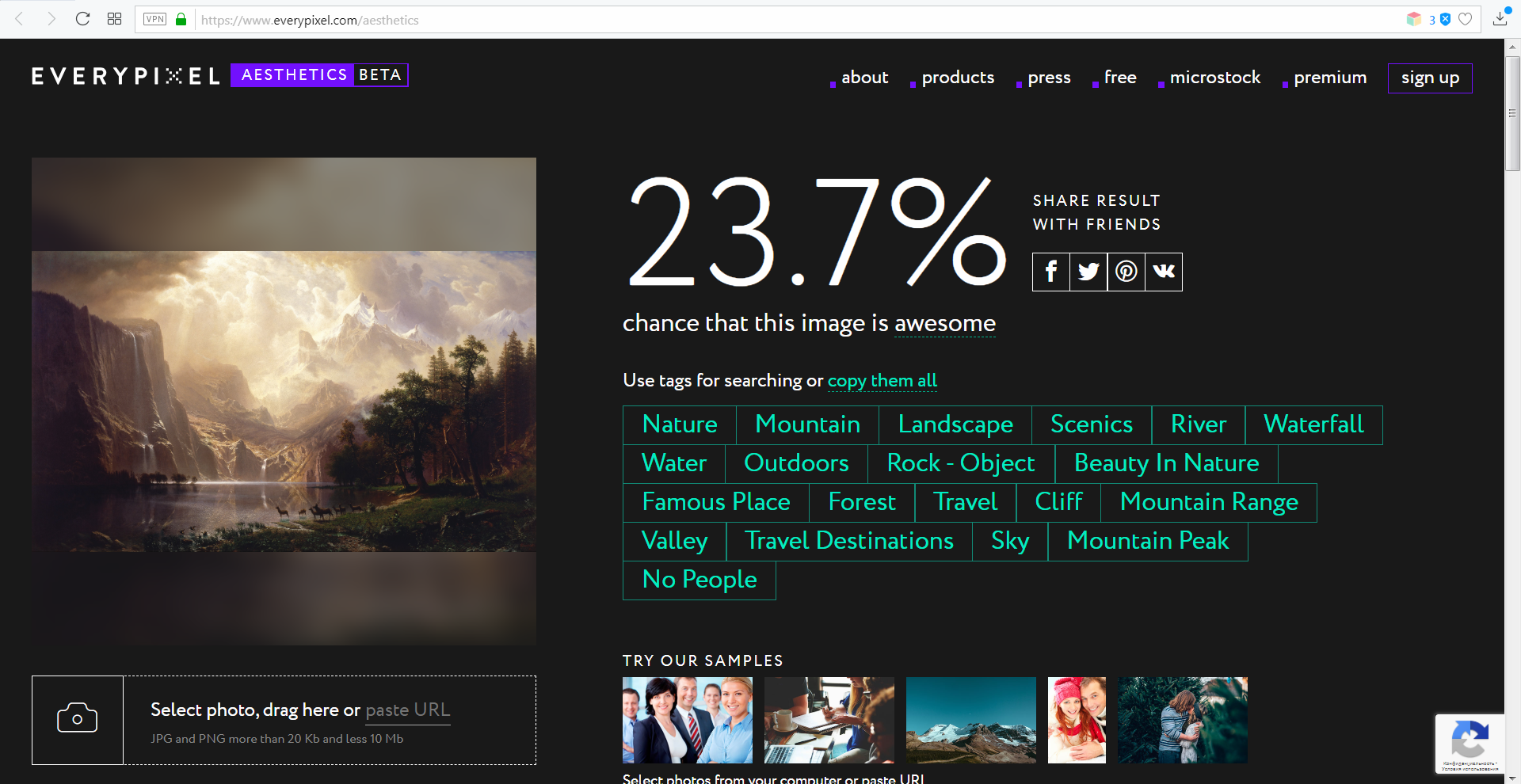
Task: Go forward with the browser forward arrow
Action: click(x=51, y=19)
